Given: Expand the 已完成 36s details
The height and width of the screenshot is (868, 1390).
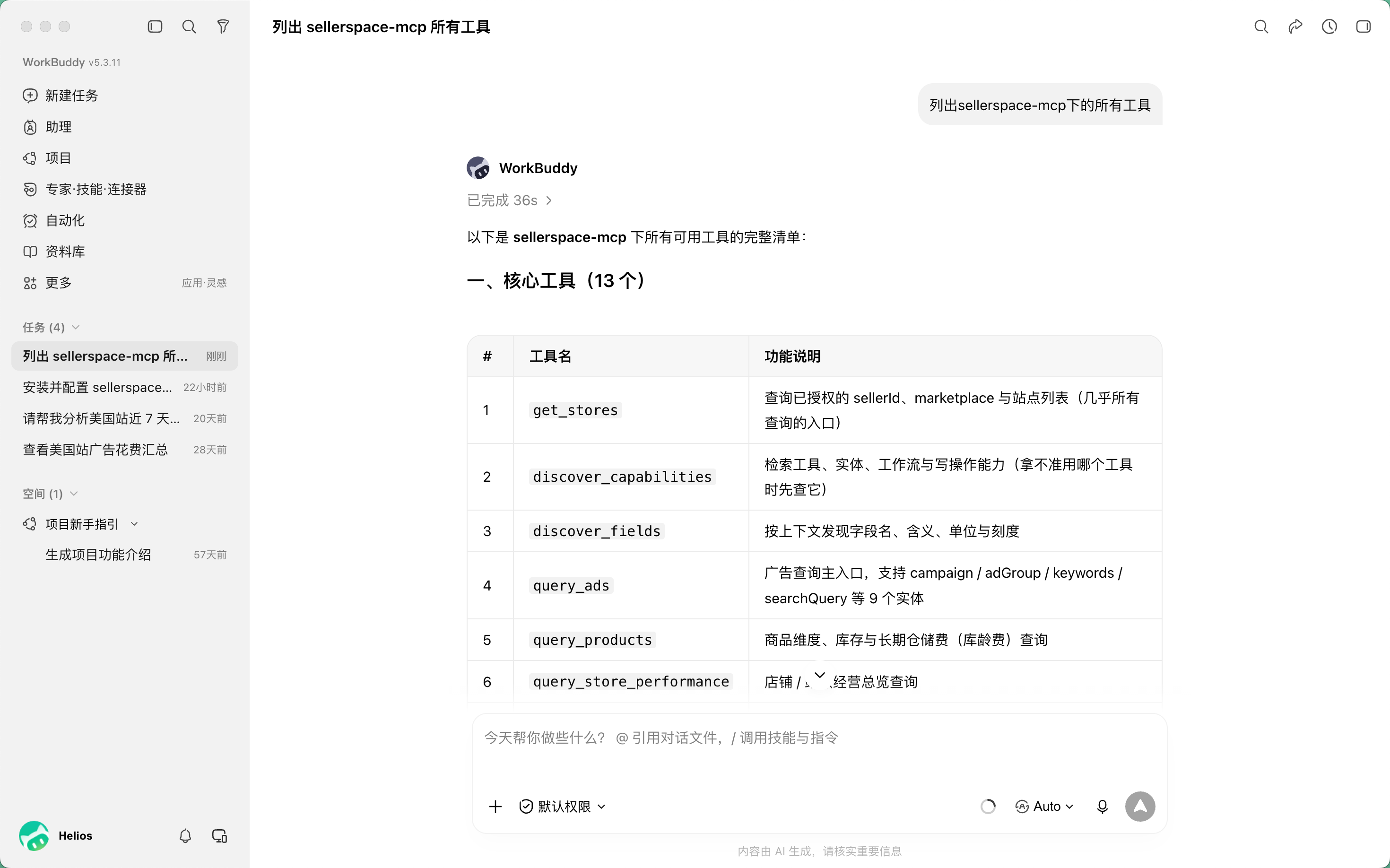Looking at the screenshot, I should point(509,200).
